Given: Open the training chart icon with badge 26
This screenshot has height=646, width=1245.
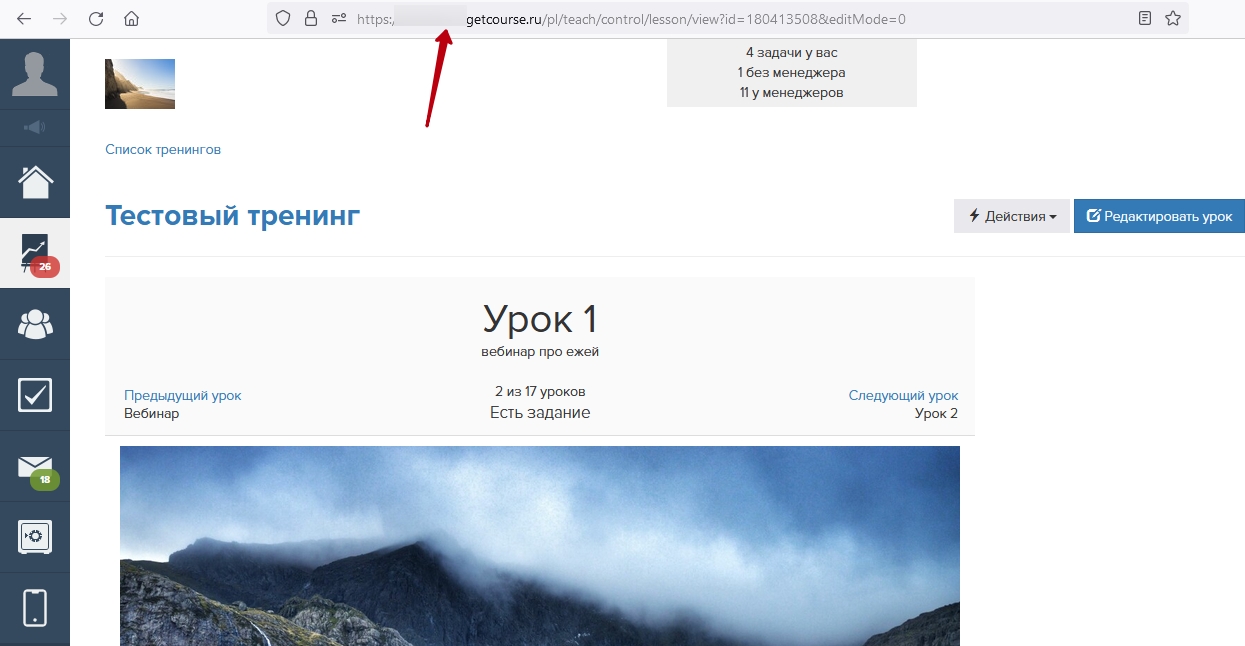Looking at the screenshot, I should 35,253.
